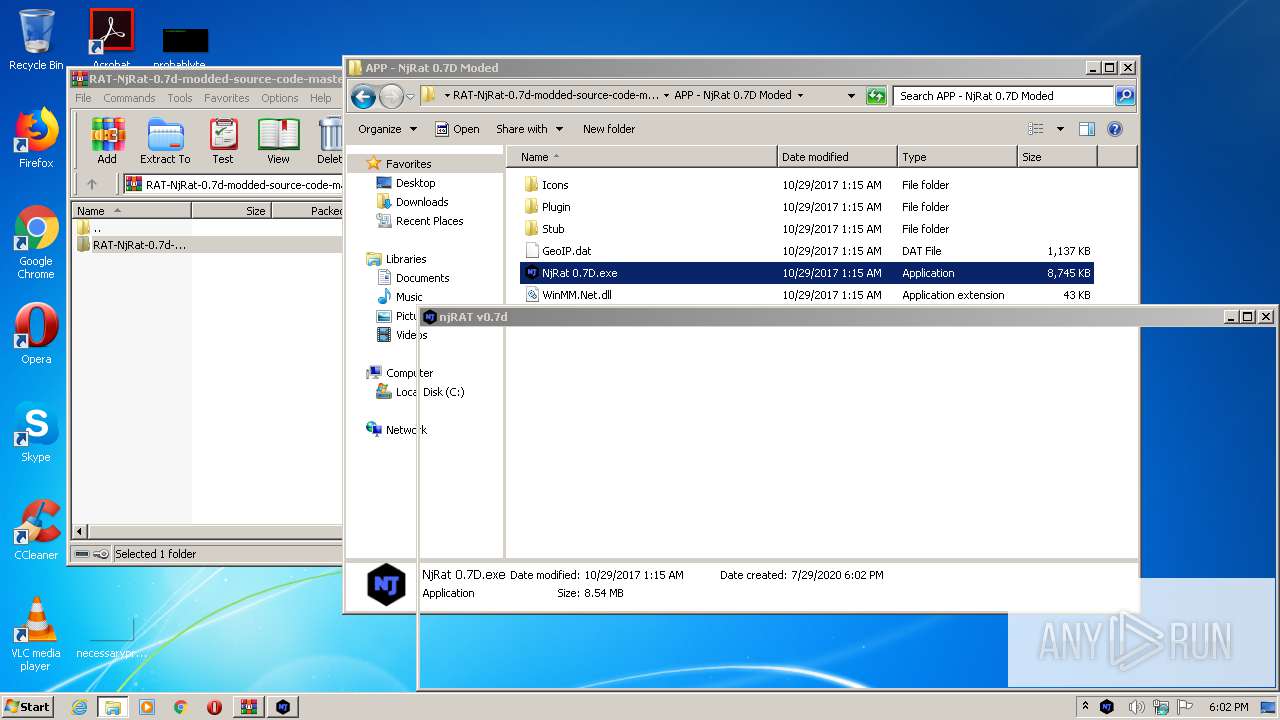This screenshot has height=720, width=1280.
Task: Click WinRAR taskbar icon
Action: tap(249, 707)
